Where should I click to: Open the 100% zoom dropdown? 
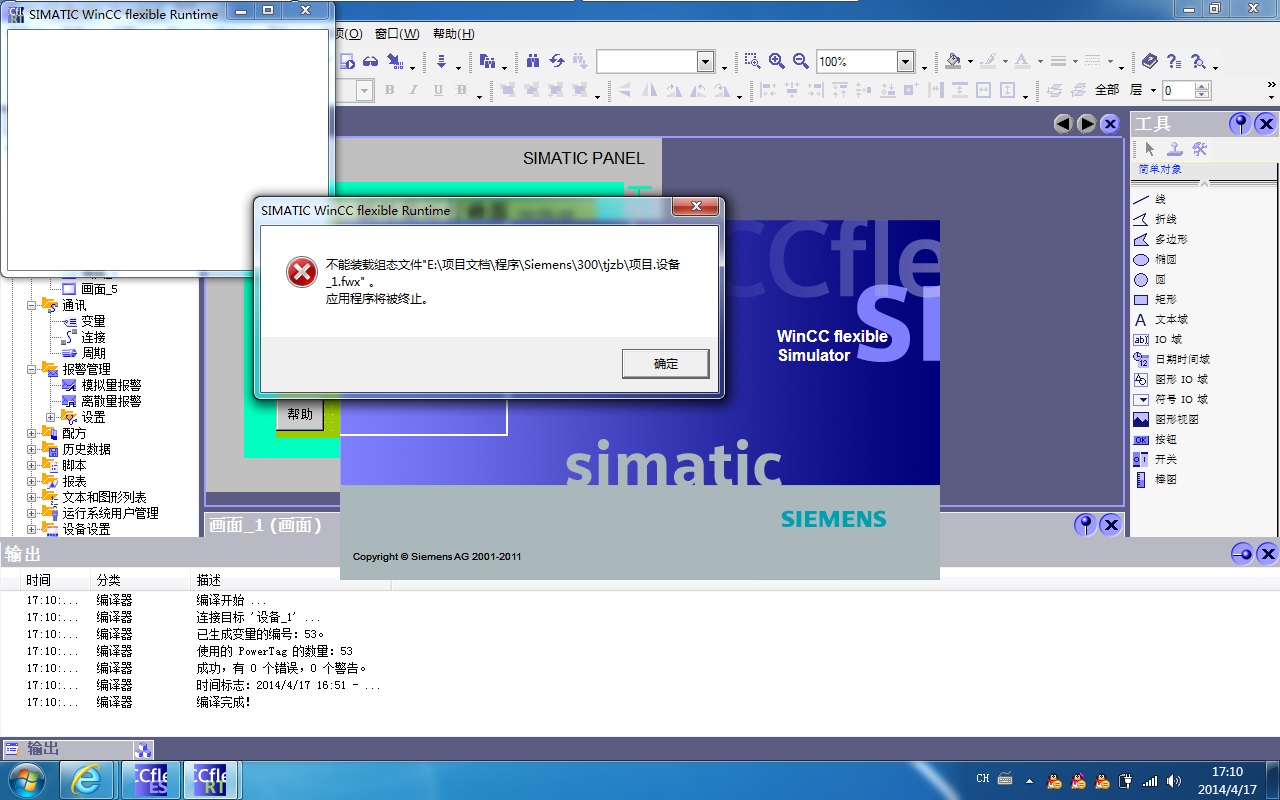[x=905, y=62]
